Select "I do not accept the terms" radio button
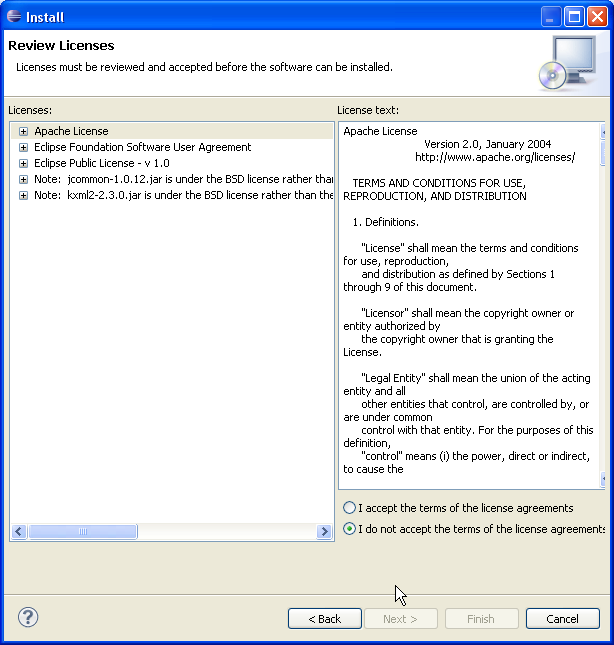Viewport: 614px width, 645px height. pyautogui.click(x=349, y=529)
